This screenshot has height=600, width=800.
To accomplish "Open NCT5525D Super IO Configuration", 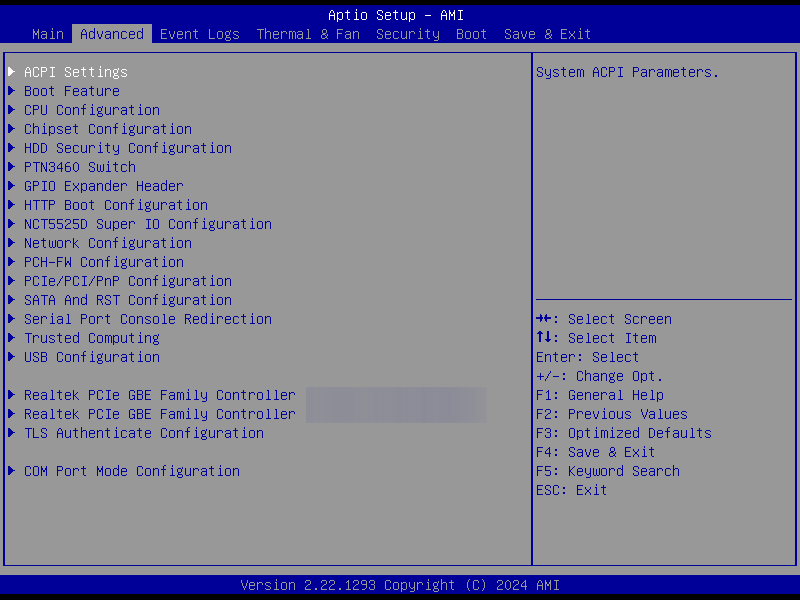I will click(x=148, y=224).
